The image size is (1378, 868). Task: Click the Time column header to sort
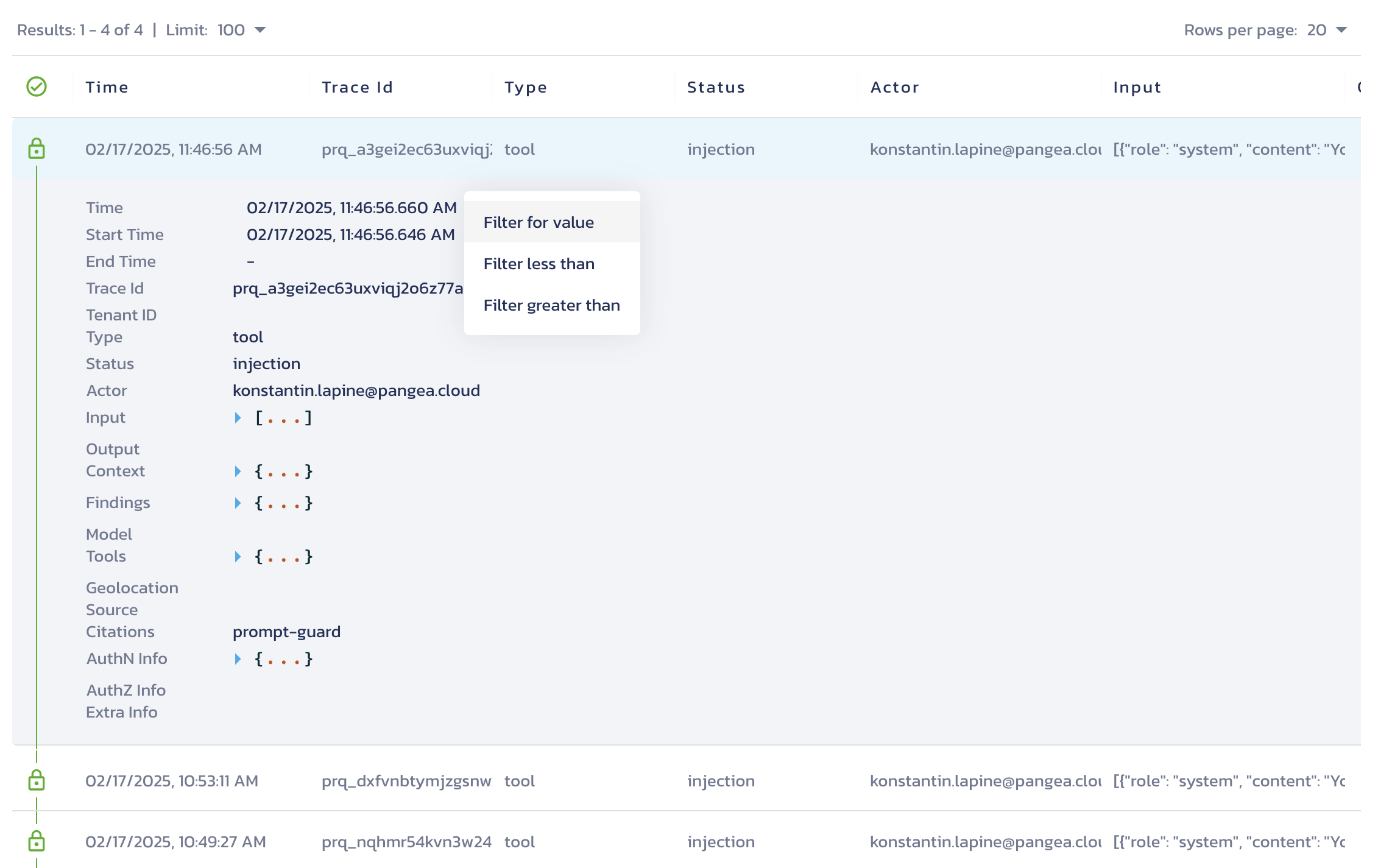[107, 87]
